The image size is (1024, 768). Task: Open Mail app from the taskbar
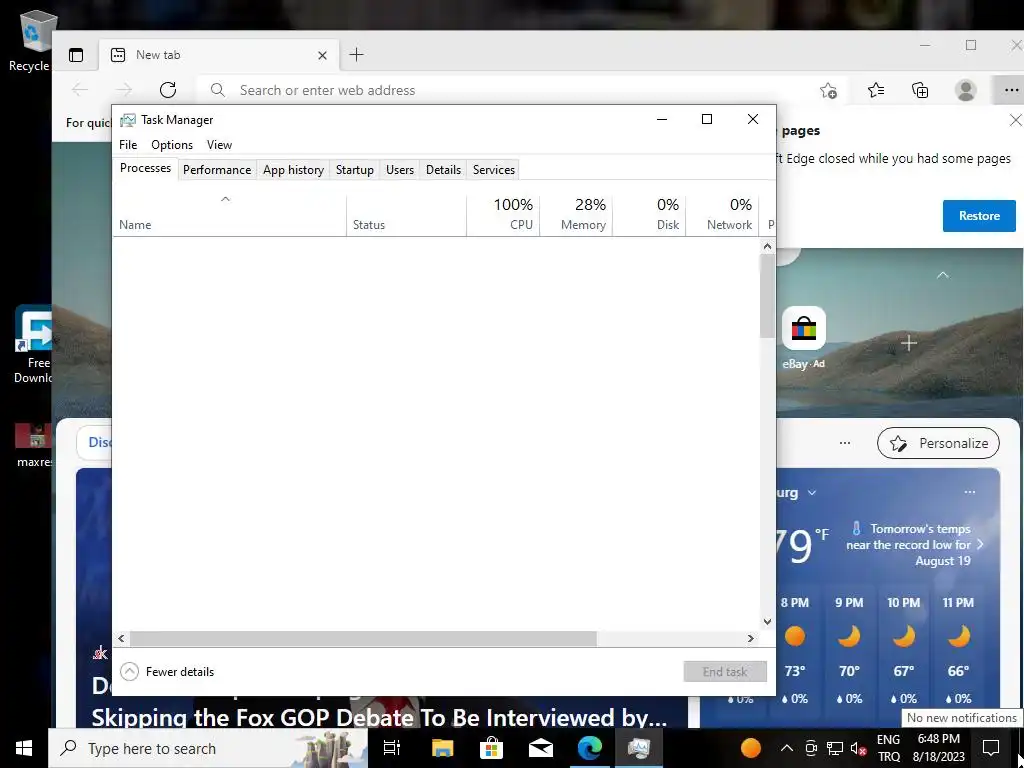pyautogui.click(x=541, y=748)
